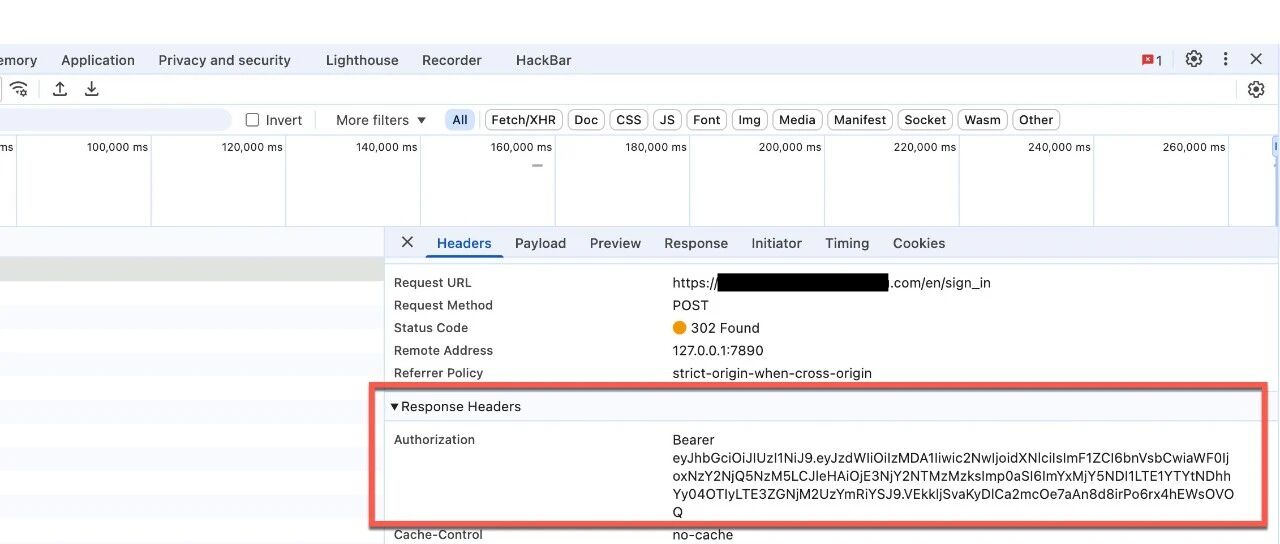Image resolution: width=1280 pixels, height=544 pixels.
Task: Click the network filter text field
Action: 115,120
